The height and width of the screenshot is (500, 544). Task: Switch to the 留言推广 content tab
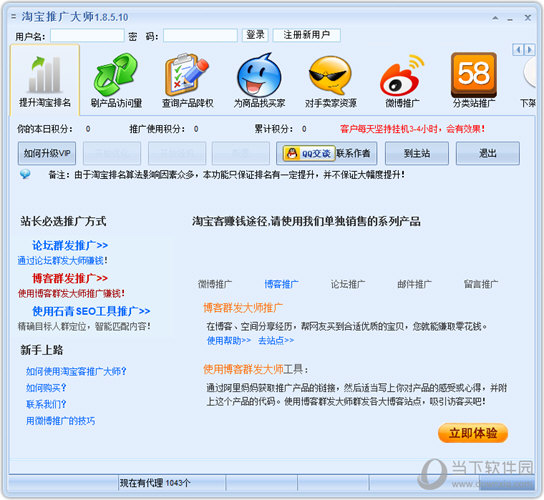point(481,284)
